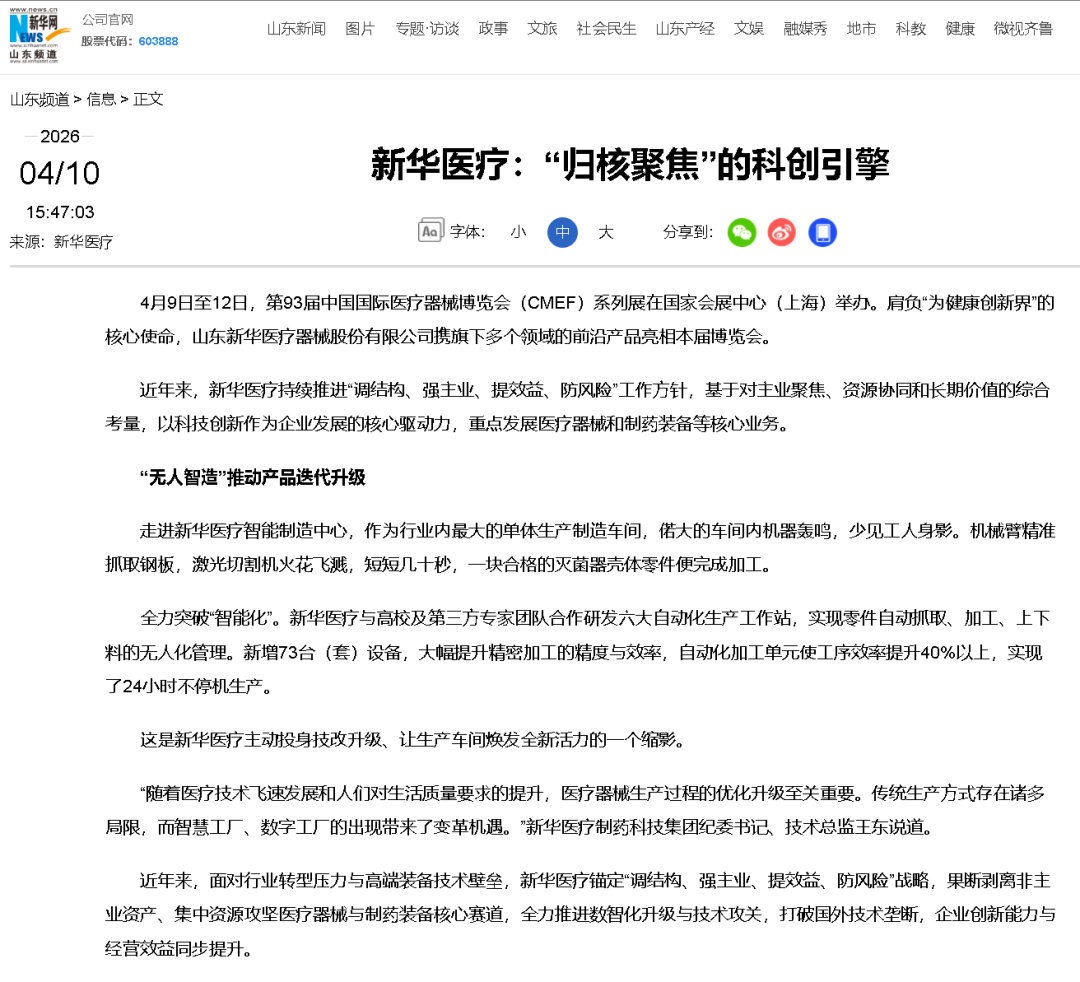The width and height of the screenshot is (1080, 982).
Task: Click paragraph starting 走进新华医疗智能制造中心
Action: pos(580,547)
